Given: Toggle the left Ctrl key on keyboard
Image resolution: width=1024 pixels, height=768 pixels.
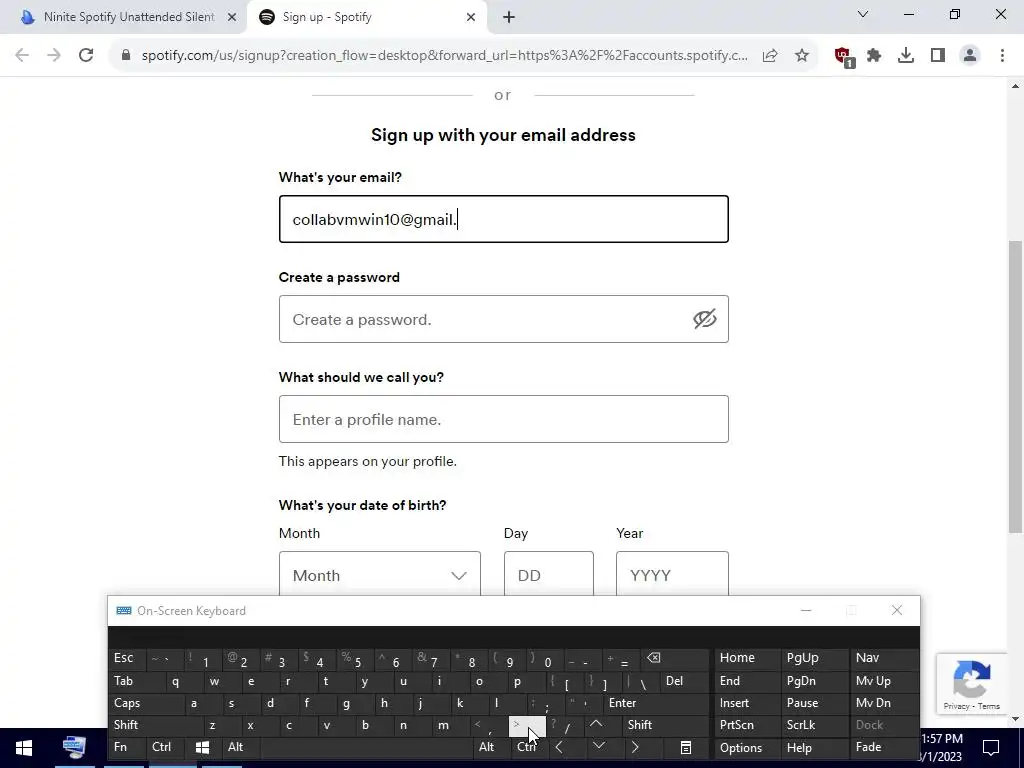Looking at the screenshot, I should (166, 747).
